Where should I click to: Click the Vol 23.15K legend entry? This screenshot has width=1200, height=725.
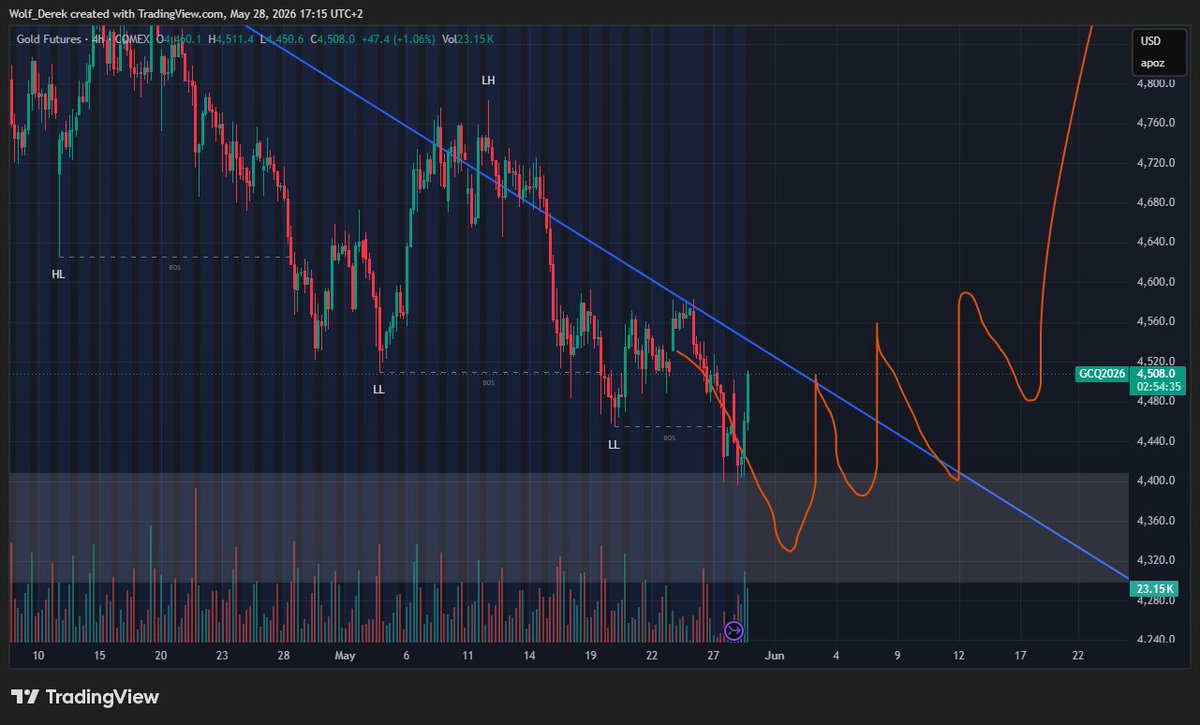(x=470, y=38)
